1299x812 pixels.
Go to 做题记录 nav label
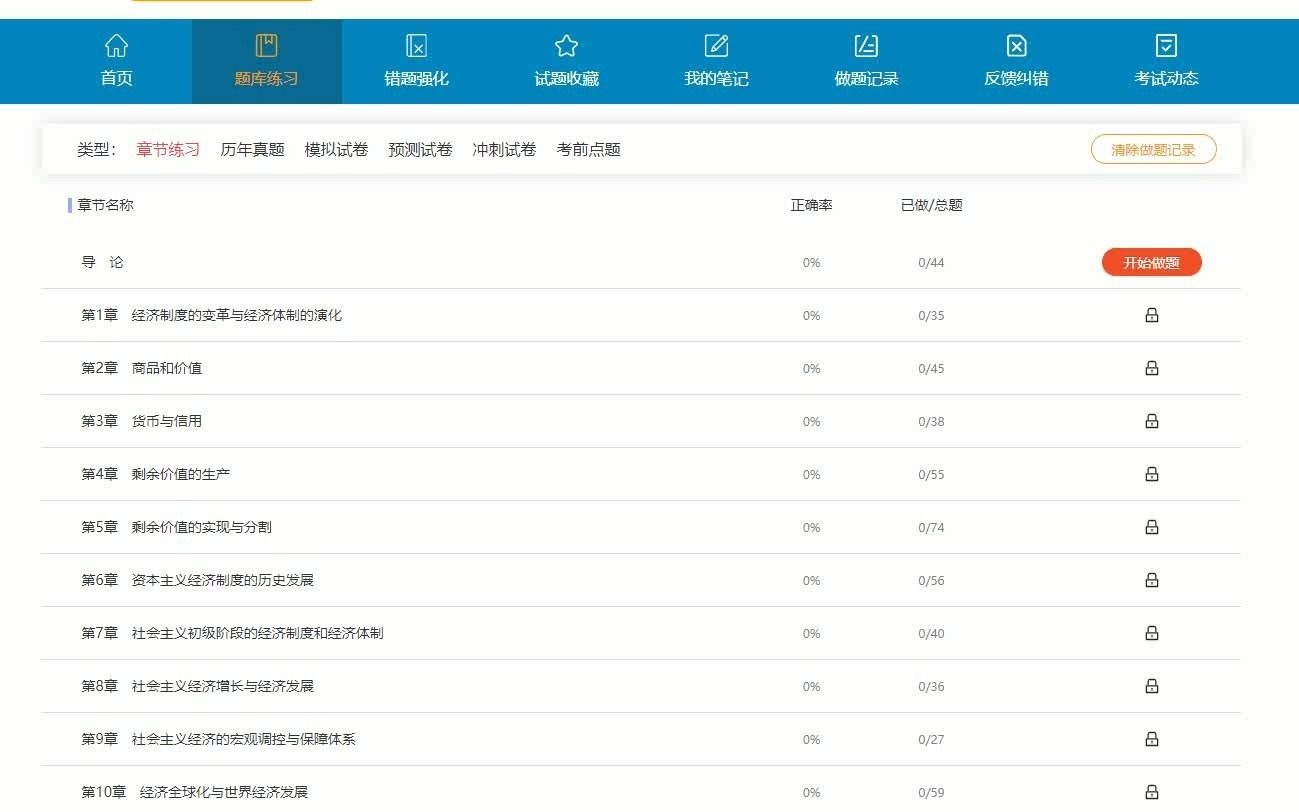(866, 79)
